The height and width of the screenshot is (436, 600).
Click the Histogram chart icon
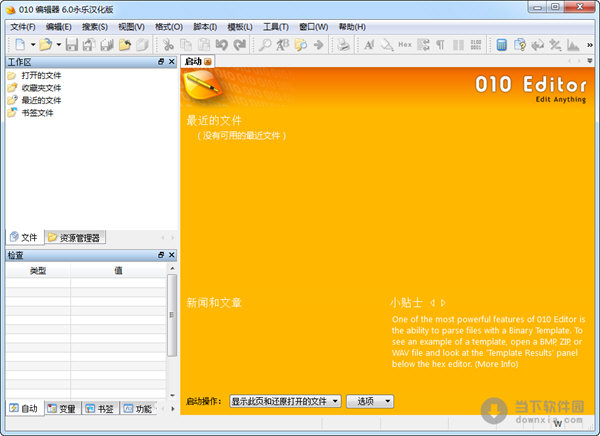coord(573,45)
